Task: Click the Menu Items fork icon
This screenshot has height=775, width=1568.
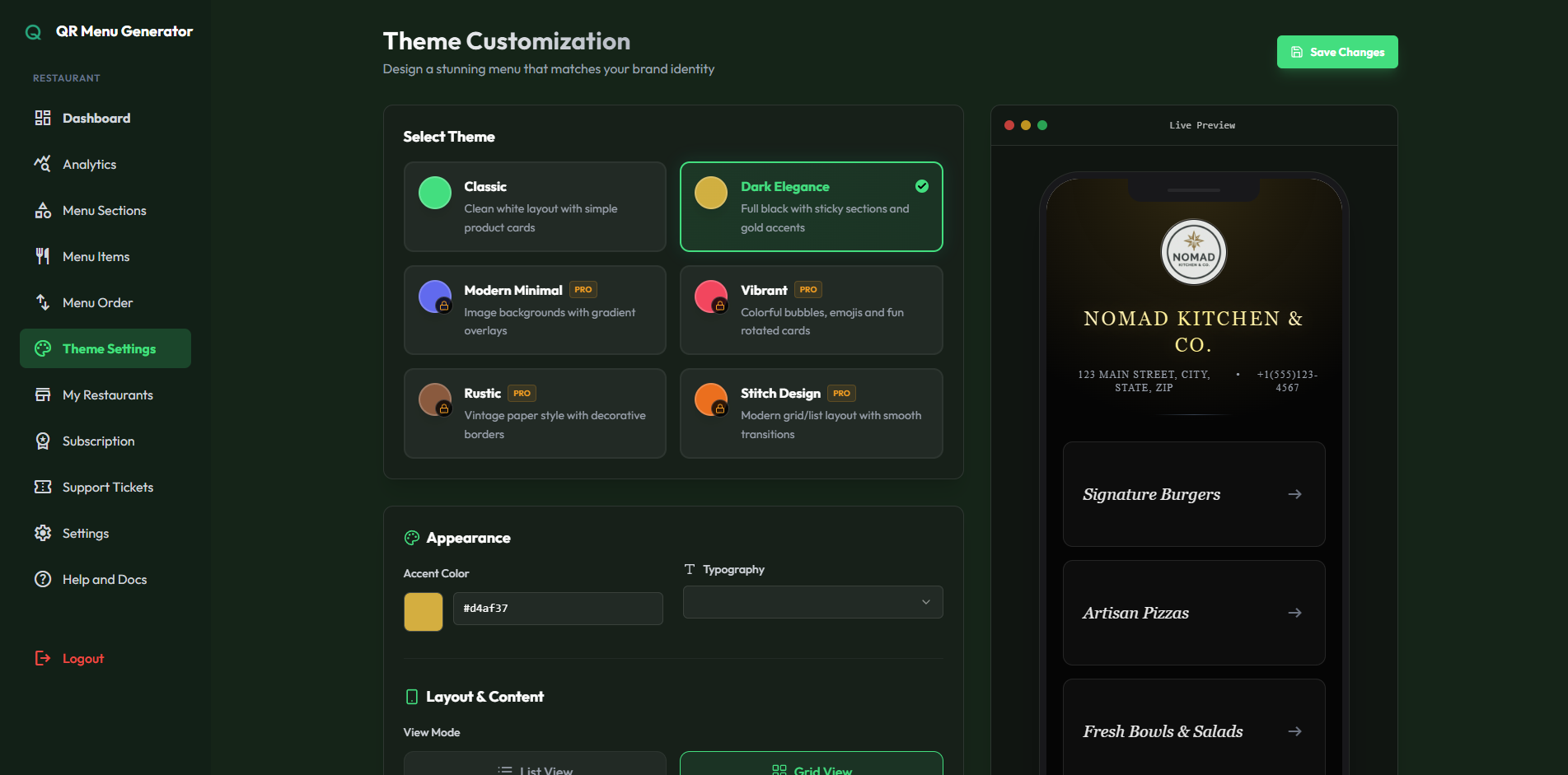Action: 42,256
